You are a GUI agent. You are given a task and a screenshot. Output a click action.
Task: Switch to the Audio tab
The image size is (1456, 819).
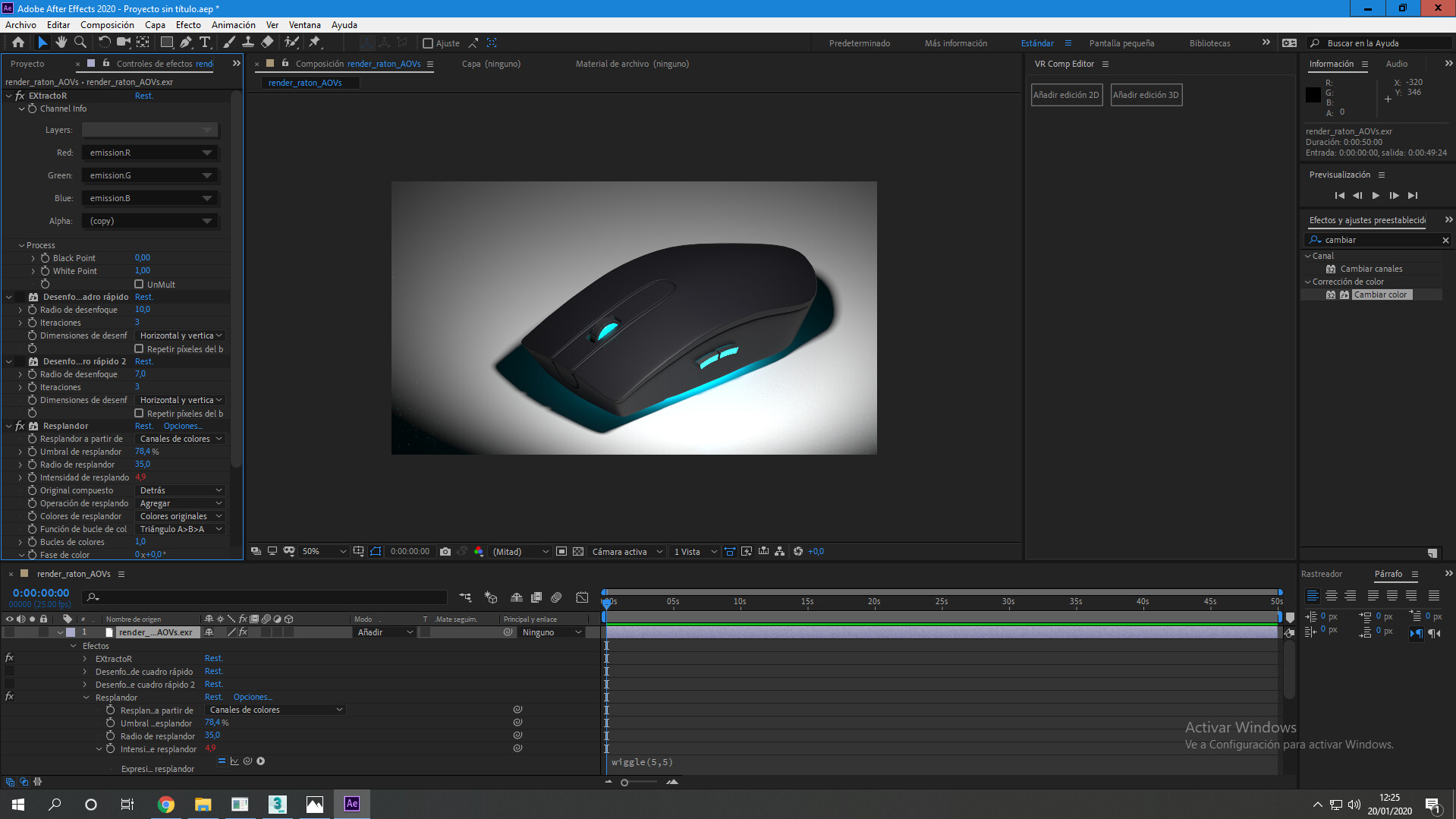(x=1396, y=64)
